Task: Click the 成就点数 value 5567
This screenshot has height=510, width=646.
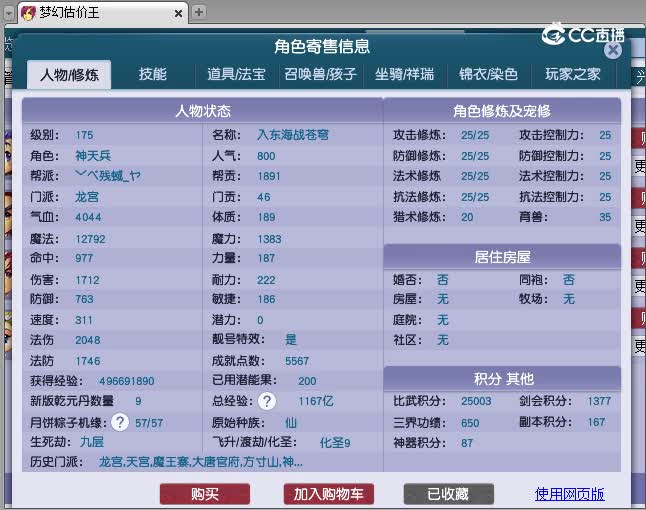Action: (297, 361)
